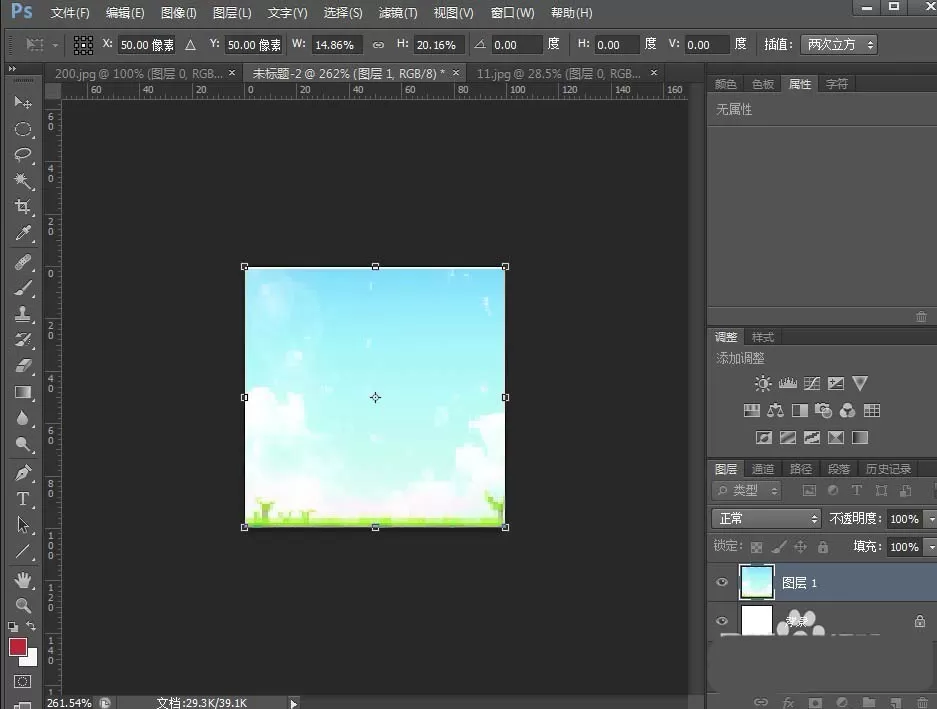
Task: Toggle lock position
Action: (x=800, y=547)
